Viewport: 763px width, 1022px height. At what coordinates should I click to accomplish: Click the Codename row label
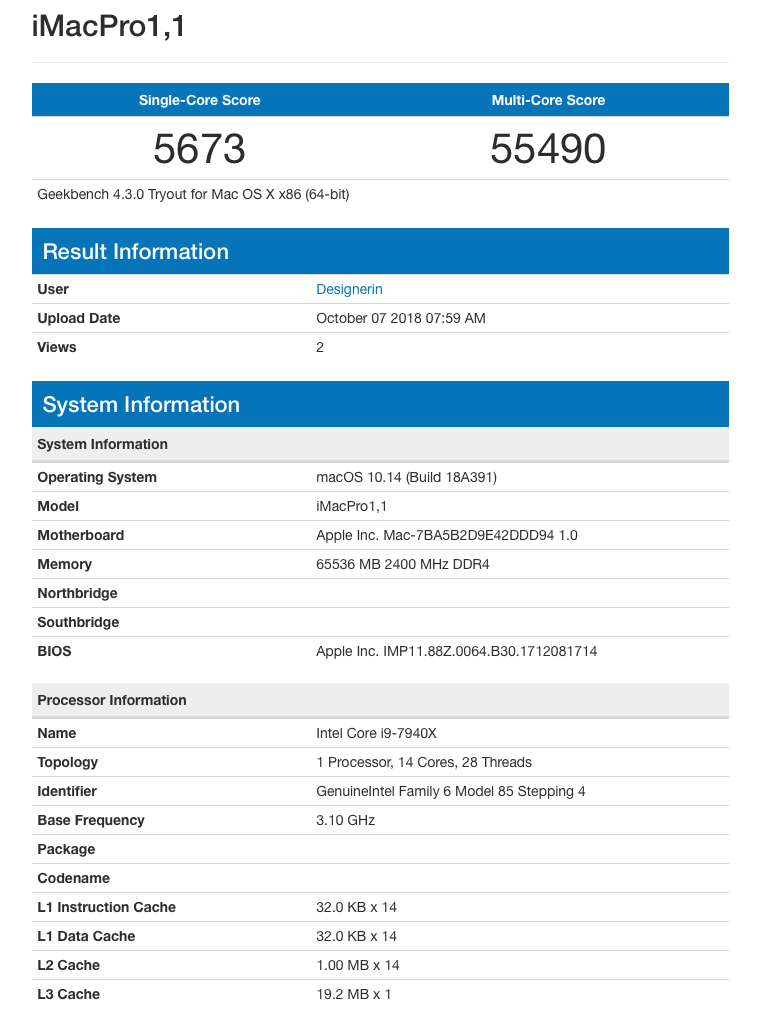pyautogui.click(x=74, y=879)
